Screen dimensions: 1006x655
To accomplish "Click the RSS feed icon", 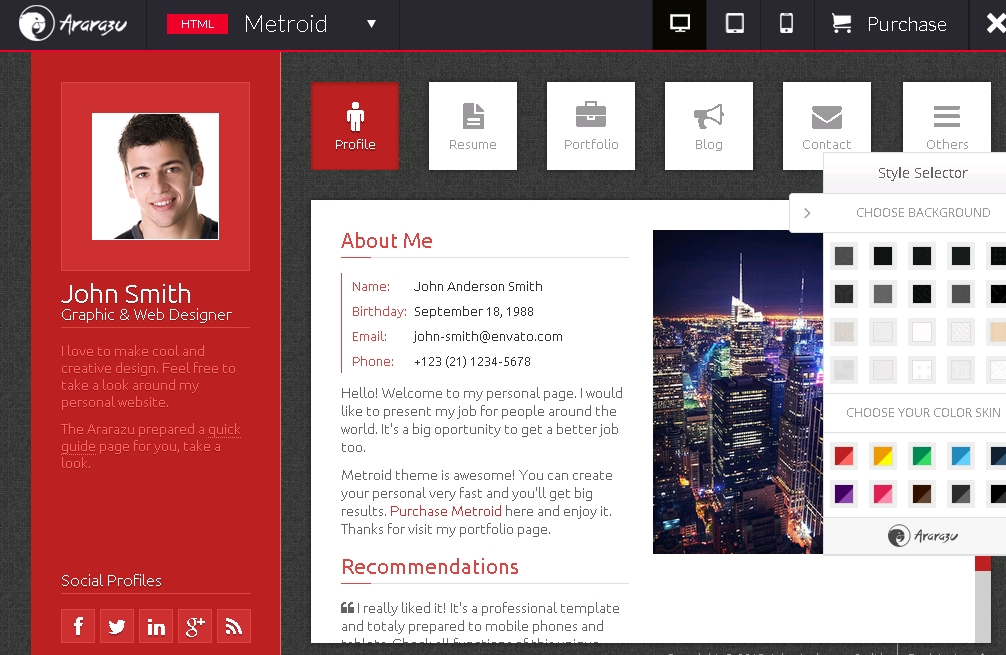I will [x=234, y=626].
